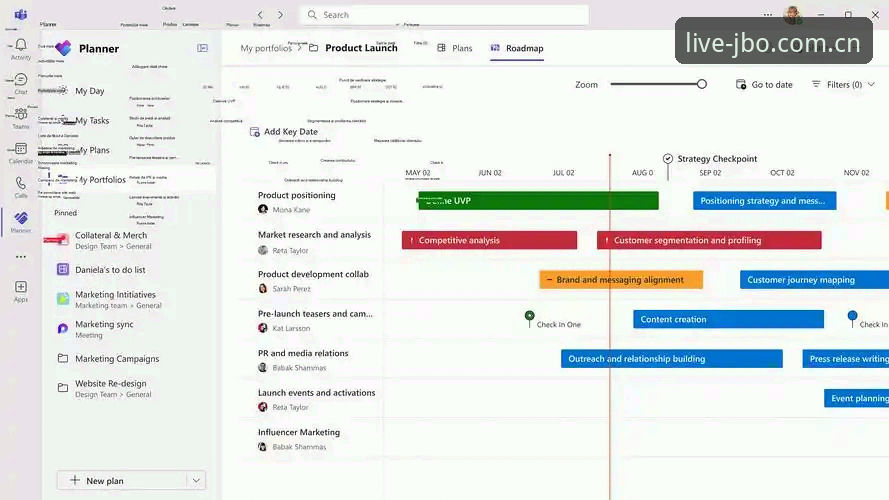The height and width of the screenshot is (500, 889).
Task: Open Customer segmentation and profiling bar
Action: click(x=709, y=240)
